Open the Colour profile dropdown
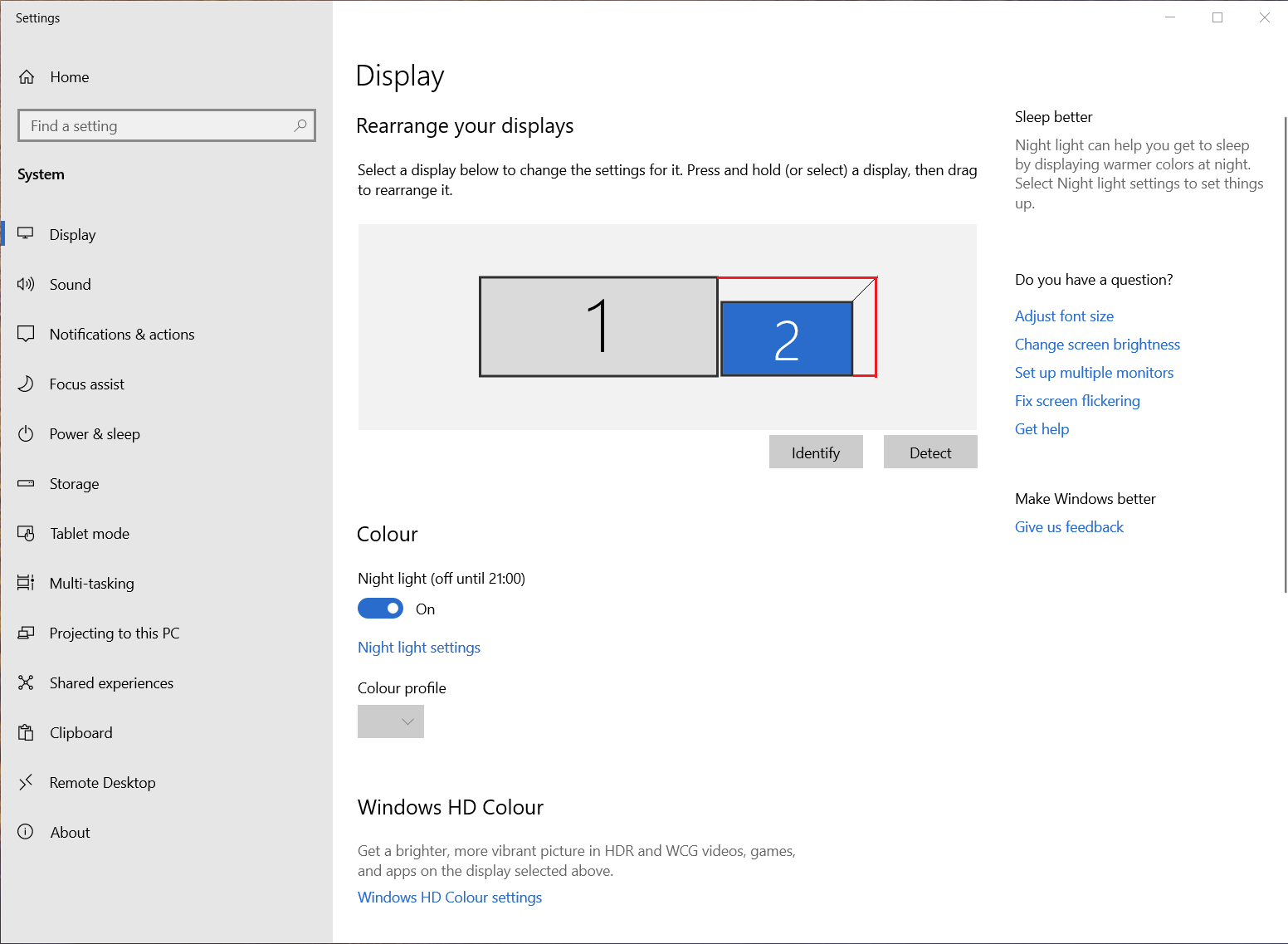Image resolution: width=1288 pixels, height=944 pixels. [x=391, y=721]
